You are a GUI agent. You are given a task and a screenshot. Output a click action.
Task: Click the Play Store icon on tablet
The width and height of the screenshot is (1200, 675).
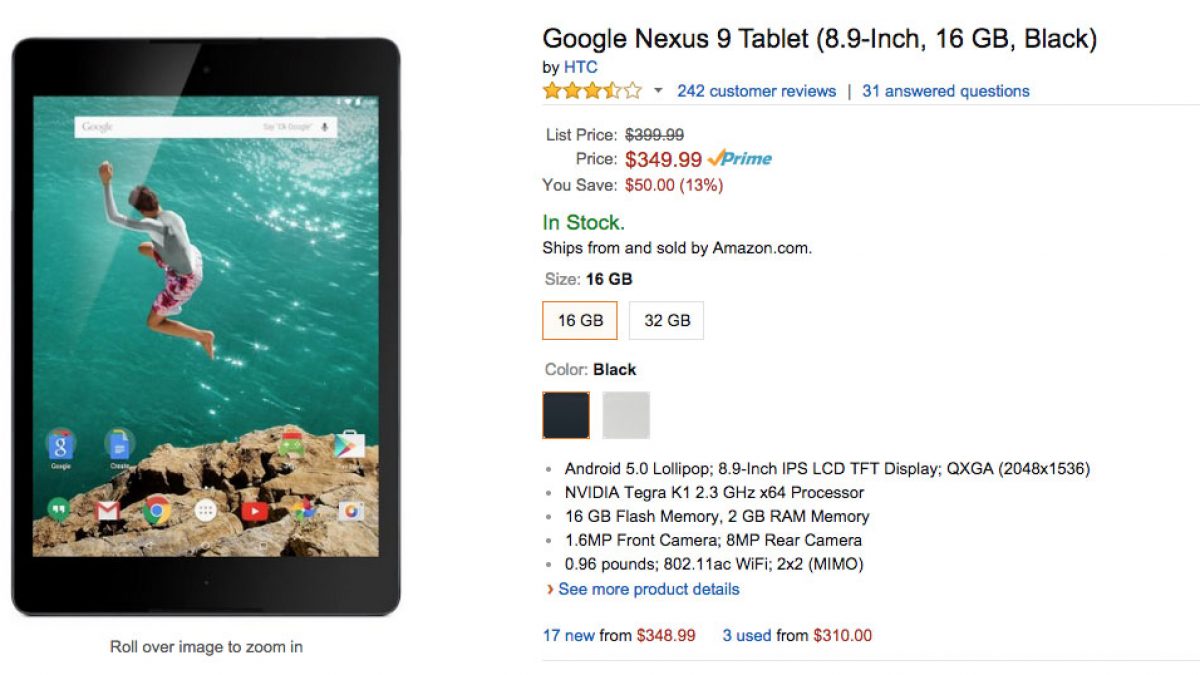pos(349,445)
